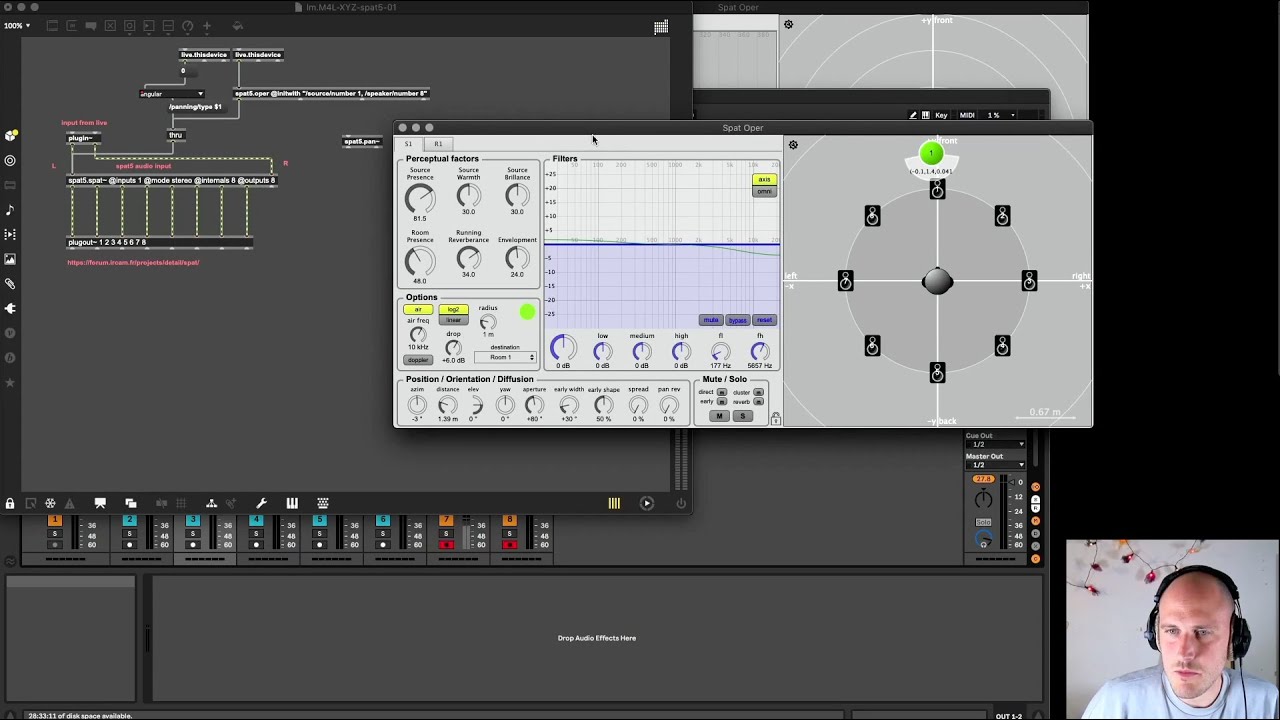This screenshot has width=1280, height=720.
Task: Switch to the R1 tab in Spat Oper
Action: (438, 144)
